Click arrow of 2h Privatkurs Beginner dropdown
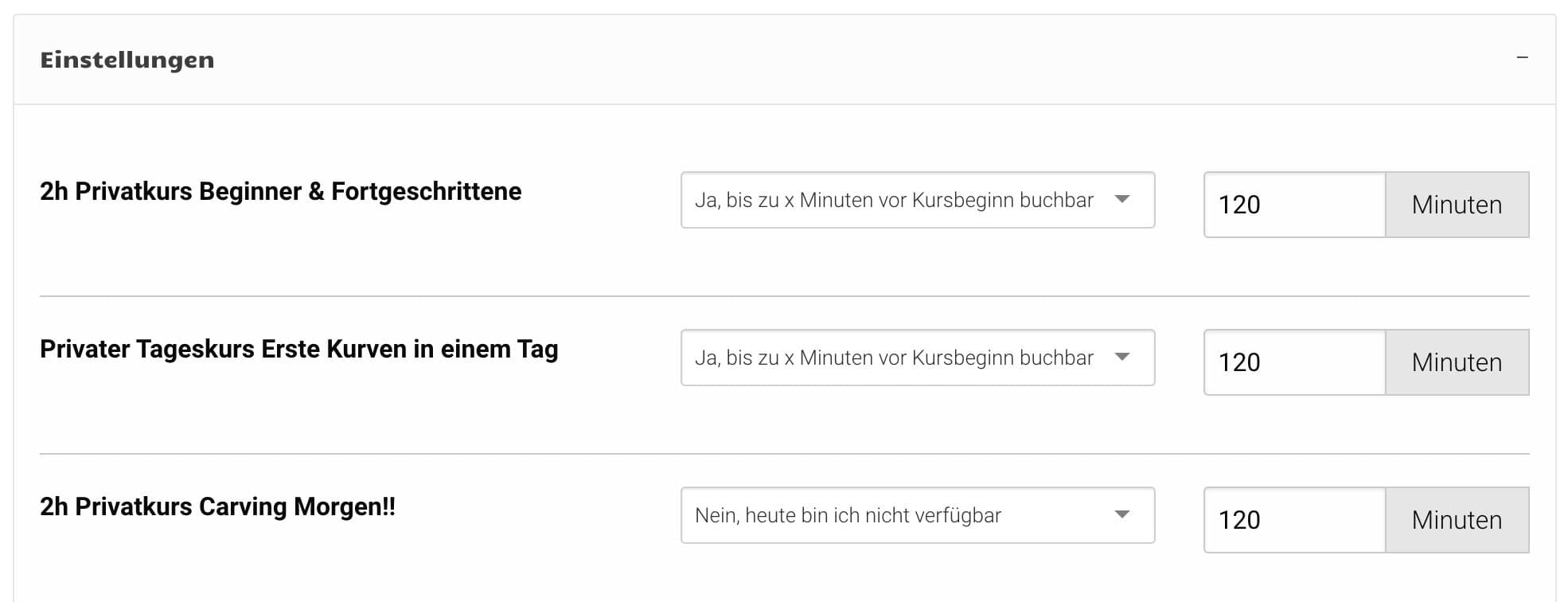1568x602 pixels. click(x=1122, y=199)
